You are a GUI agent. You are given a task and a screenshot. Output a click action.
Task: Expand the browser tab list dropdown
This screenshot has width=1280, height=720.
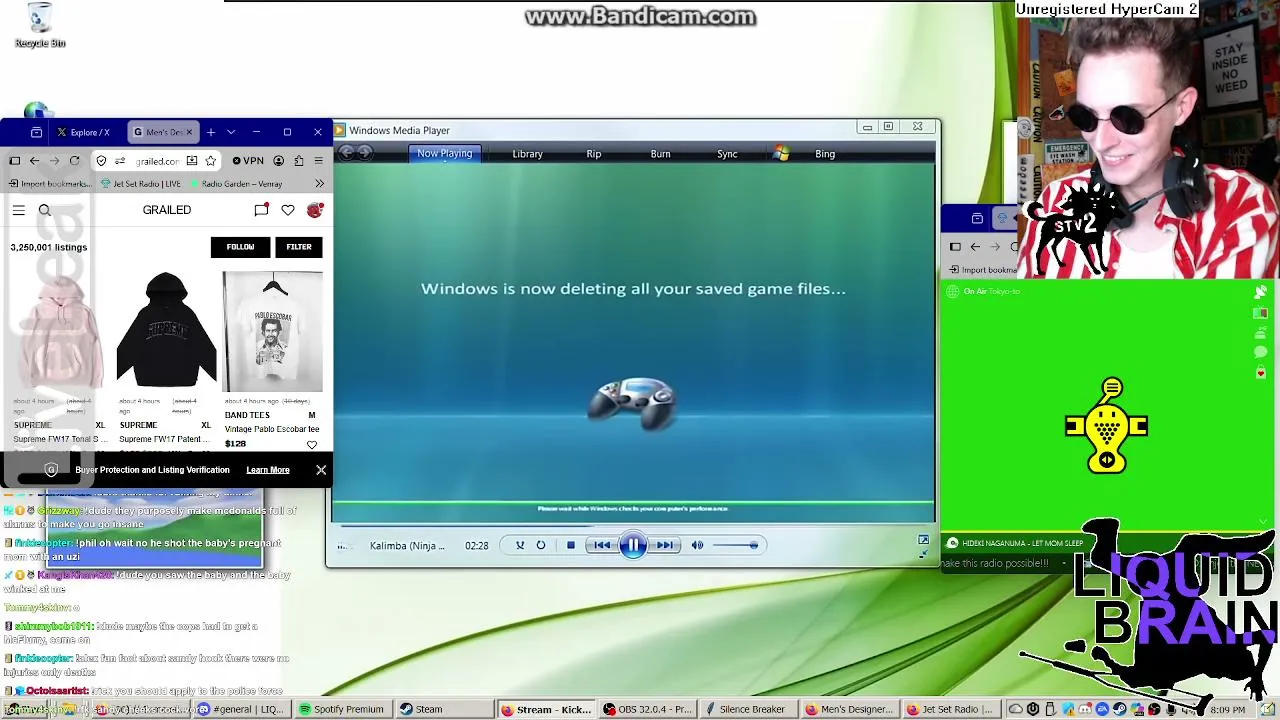coord(231,132)
